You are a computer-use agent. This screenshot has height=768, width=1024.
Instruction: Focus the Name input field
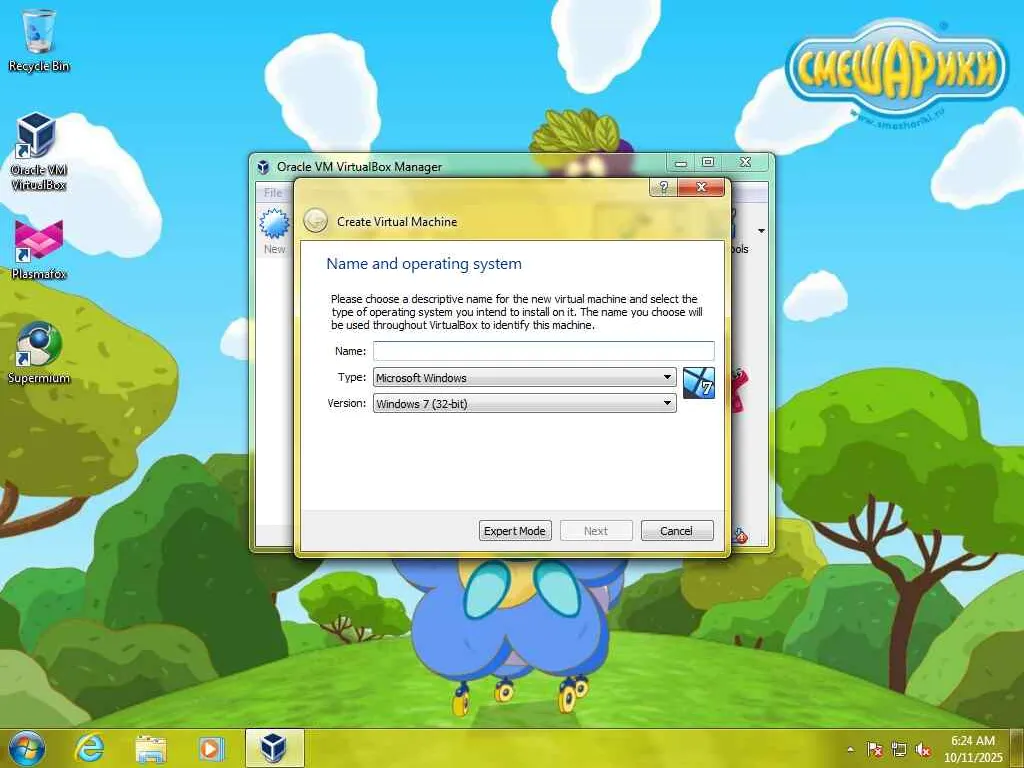click(x=543, y=351)
